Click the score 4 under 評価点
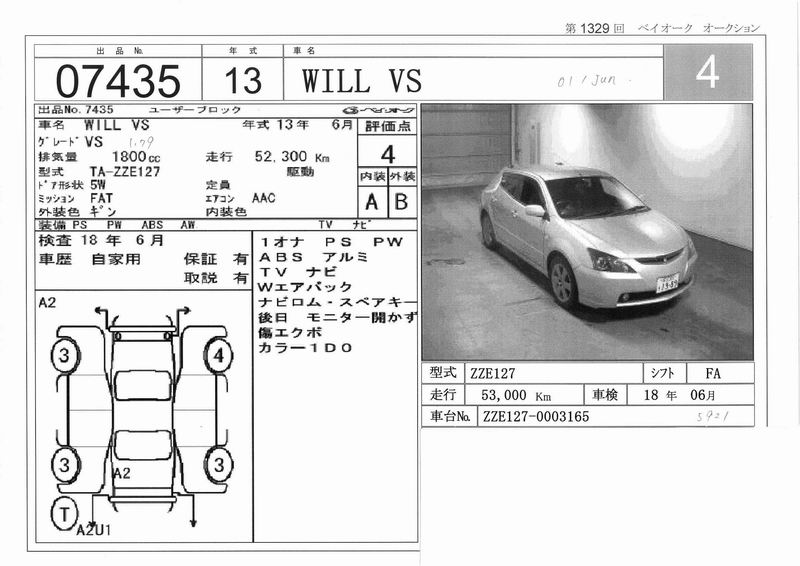Viewport: 800px width, 566px height. point(388,154)
